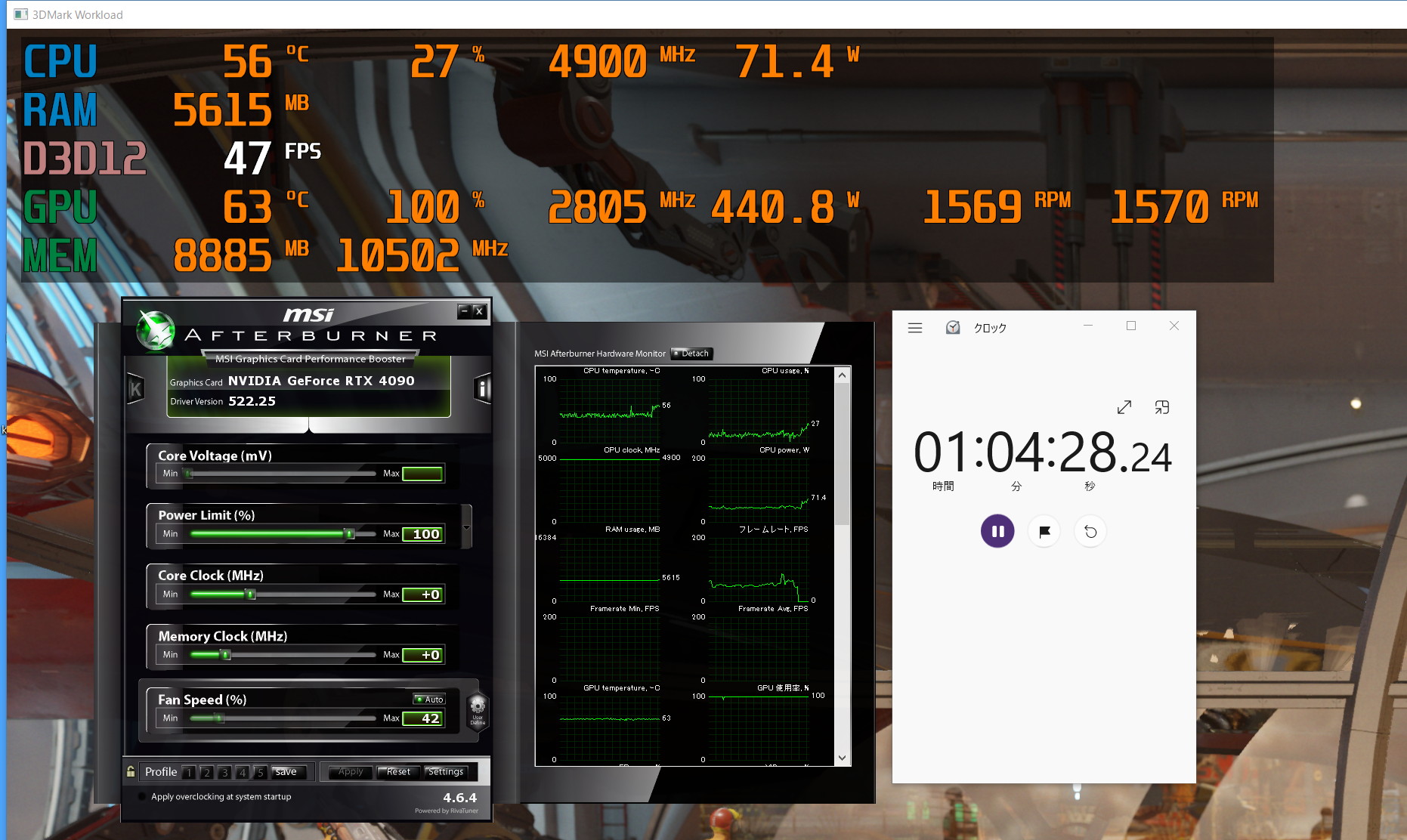
Task: Click the Fan Speed slider handle
Action: [219, 718]
